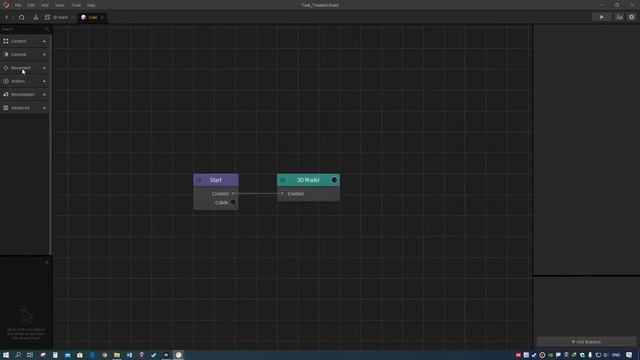Screen dimensions: 640x360
Task: Click the Movement category icon
Action: point(6,68)
